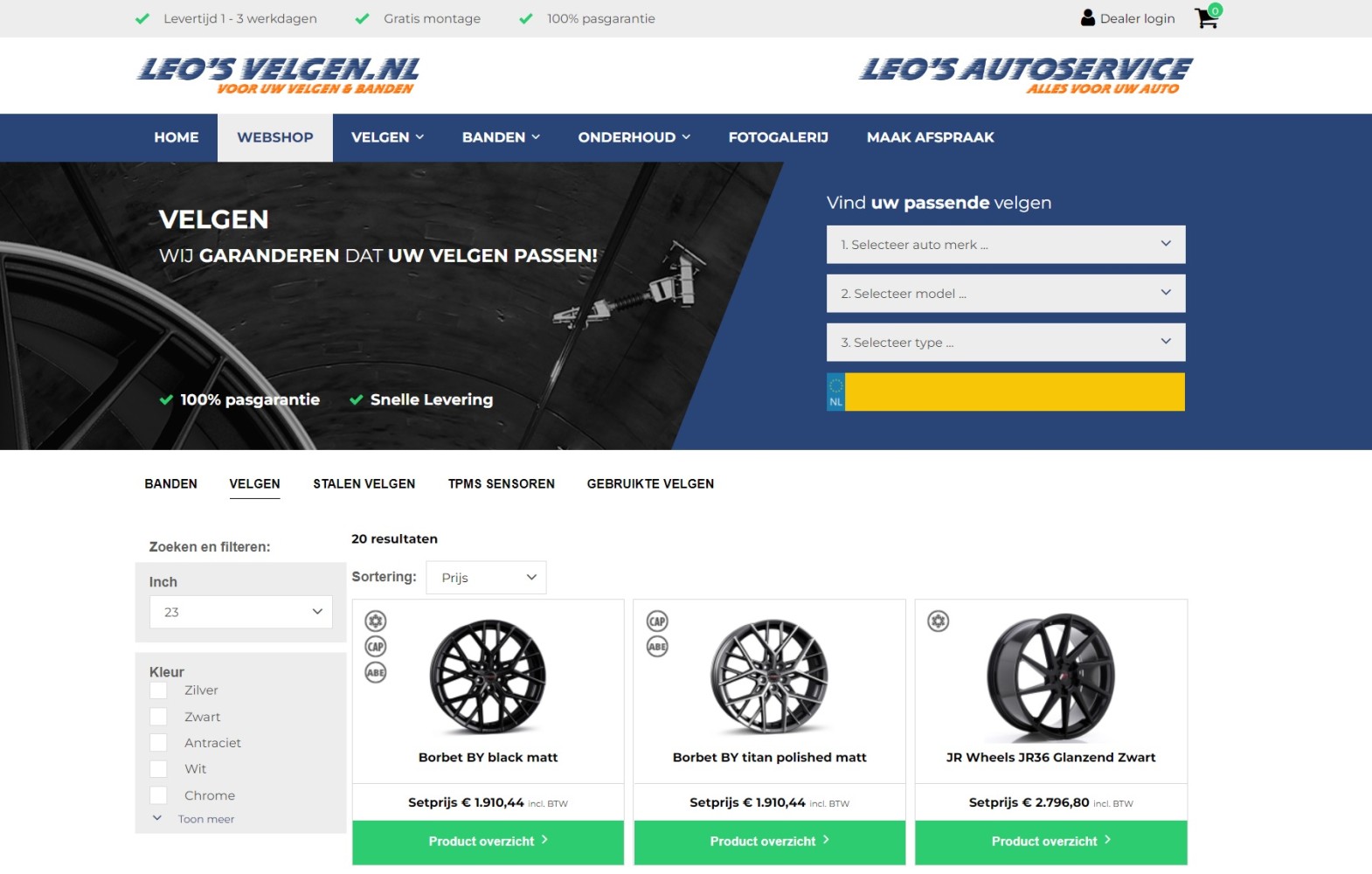
Task: Click the '20 resultaten' text
Action: (395, 539)
